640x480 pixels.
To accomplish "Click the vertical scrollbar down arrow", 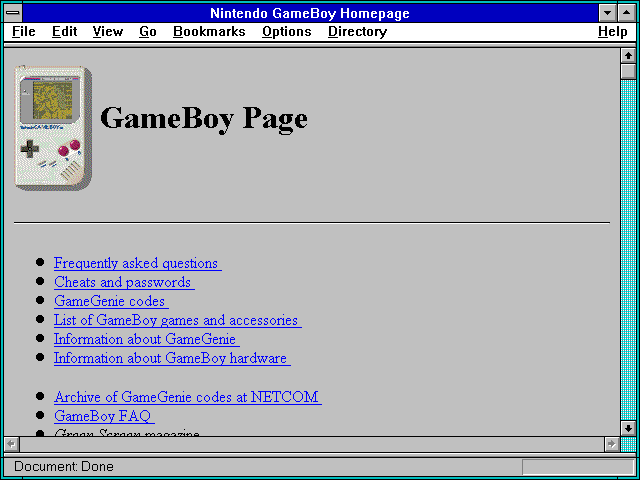I will tap(628, 428).
